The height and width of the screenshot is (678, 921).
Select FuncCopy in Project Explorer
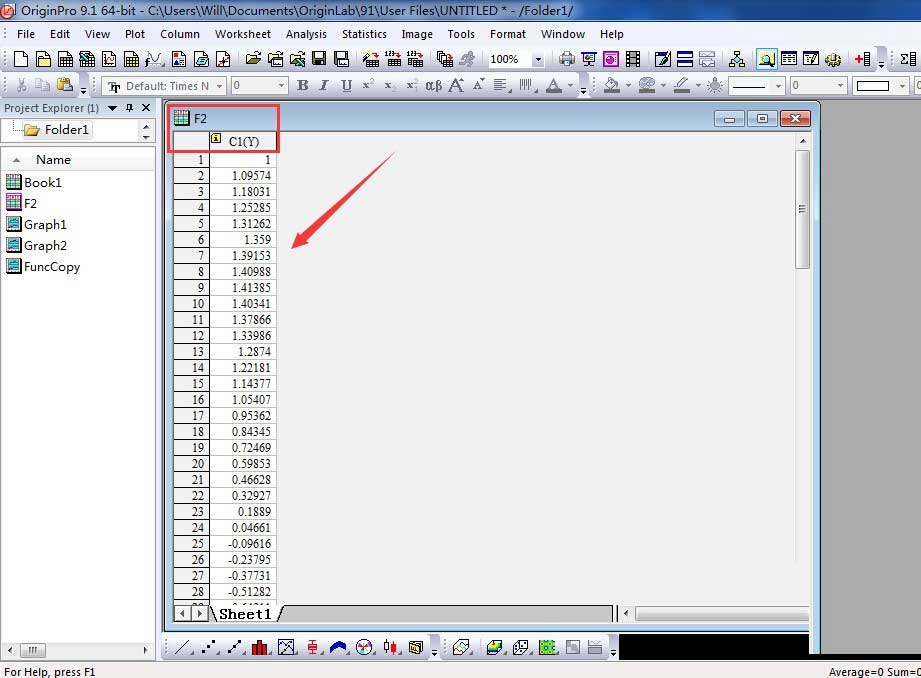coord(42,266)
